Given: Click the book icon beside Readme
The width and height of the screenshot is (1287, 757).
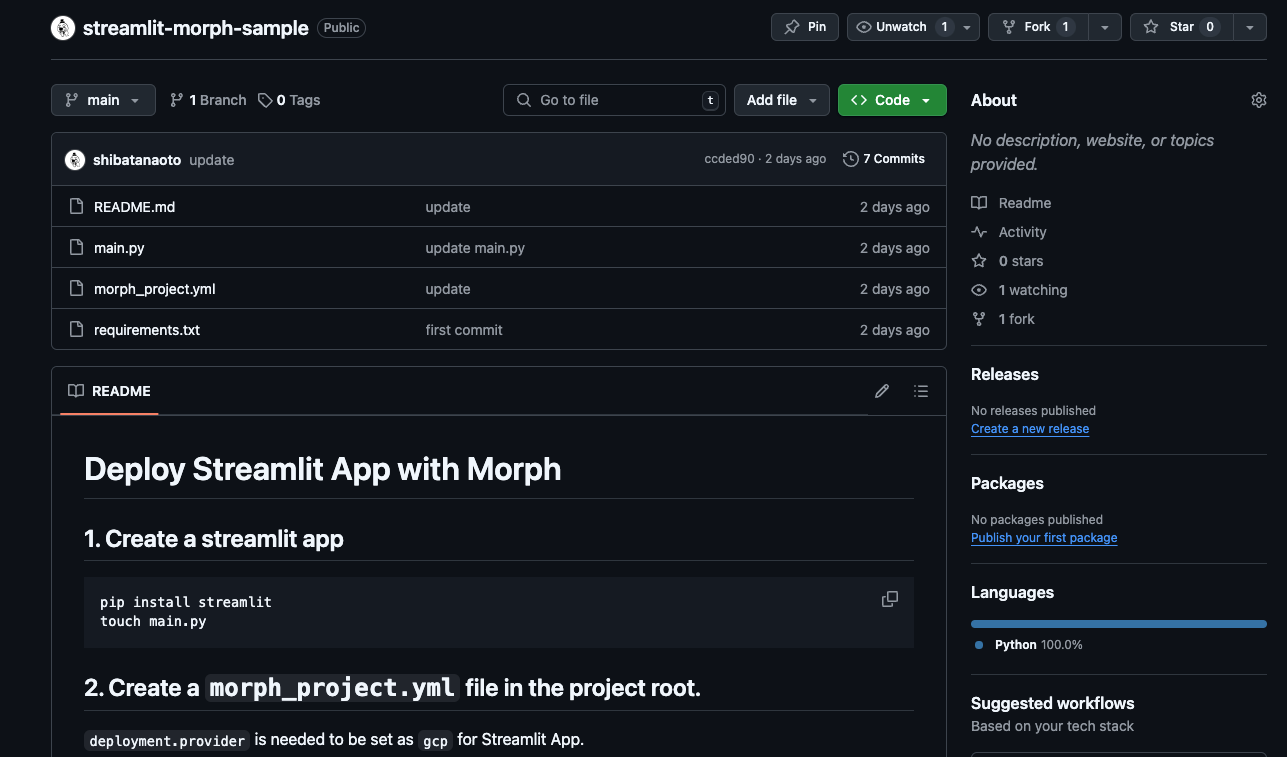Looking at the screenshot, I should tap(979, 203).
